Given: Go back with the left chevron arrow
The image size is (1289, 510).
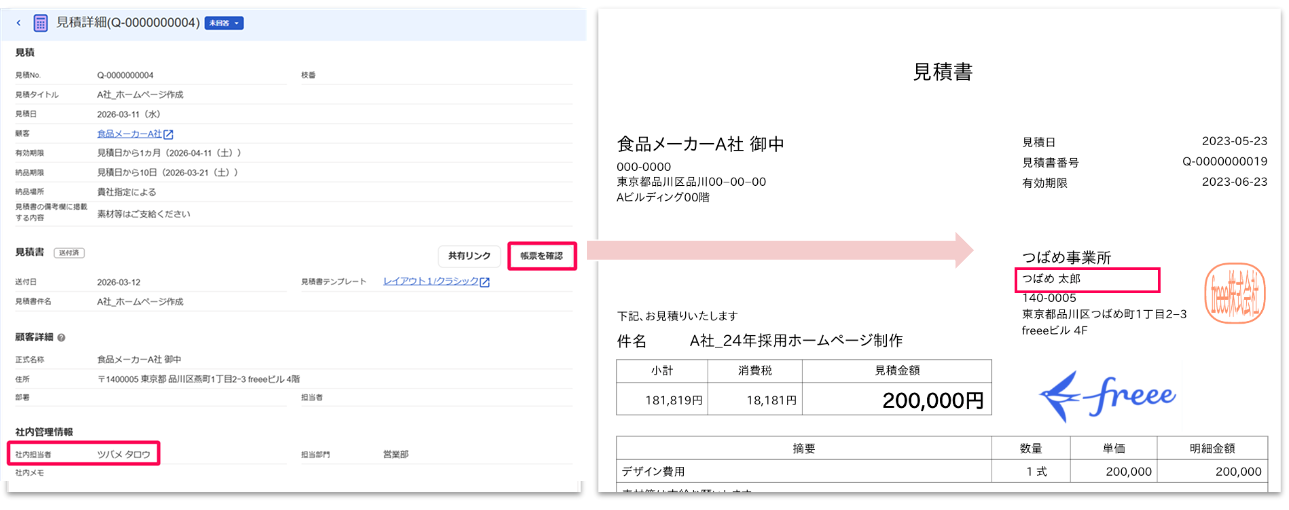Looking at the screenshot, I should pos(18,22).
